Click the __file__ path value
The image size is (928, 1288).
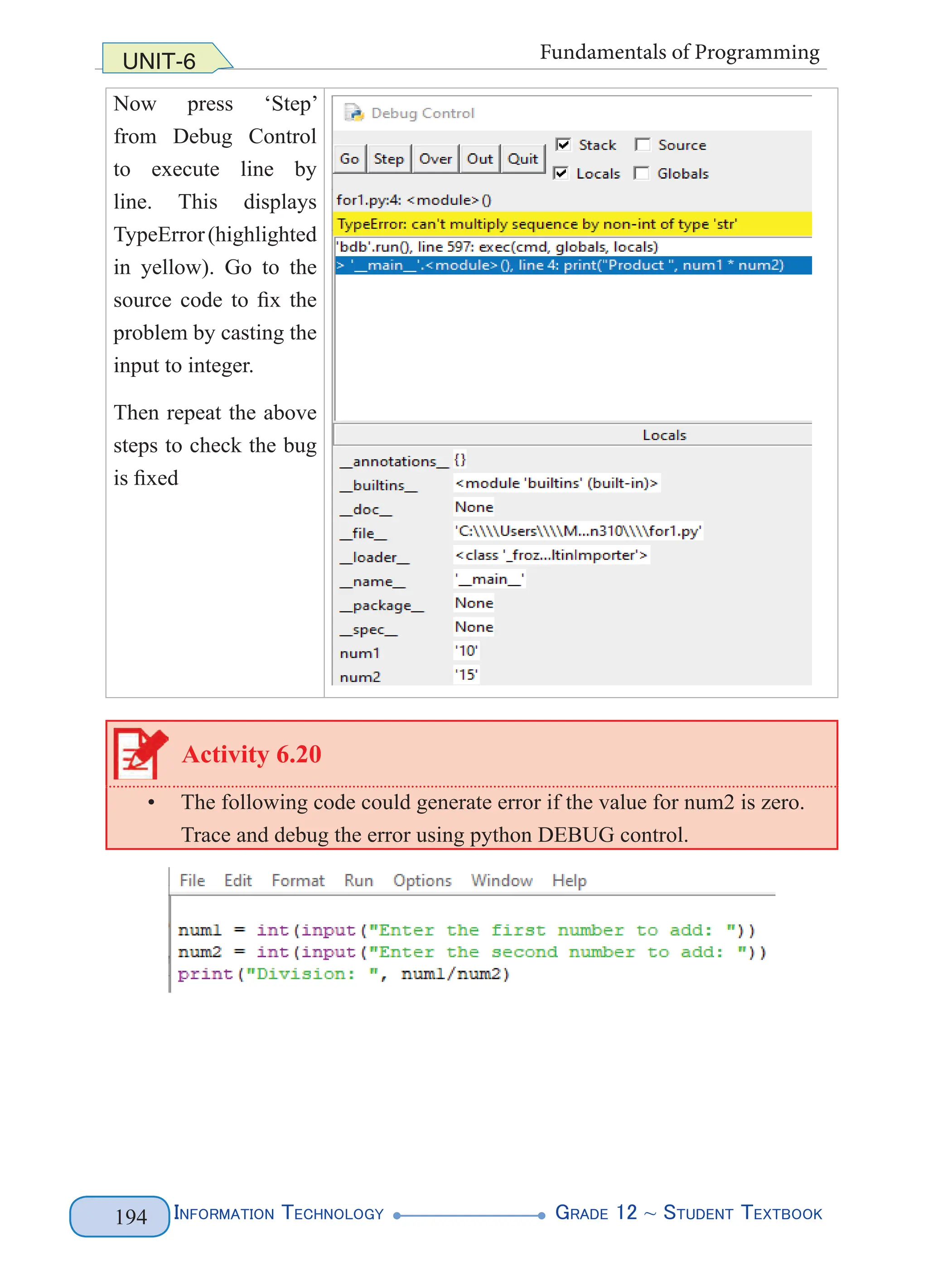[x=578, y=531]
